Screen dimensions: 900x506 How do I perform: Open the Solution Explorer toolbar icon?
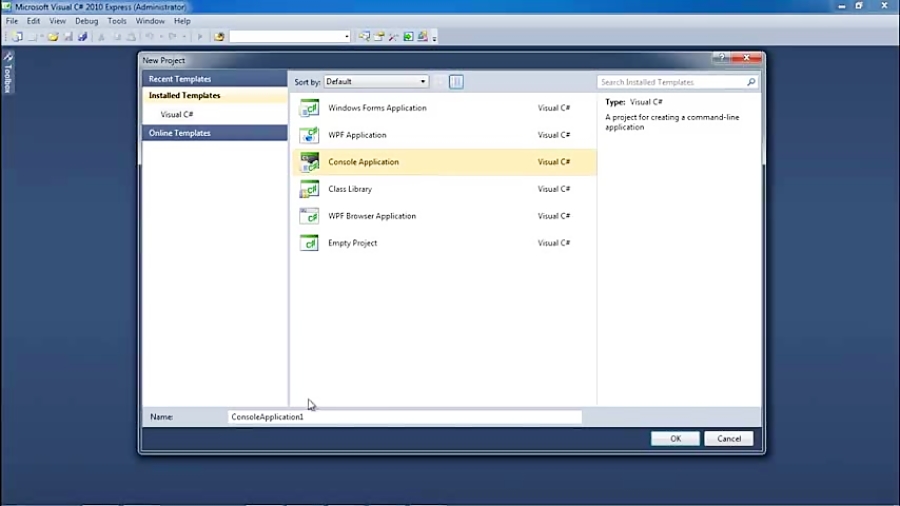364,37
